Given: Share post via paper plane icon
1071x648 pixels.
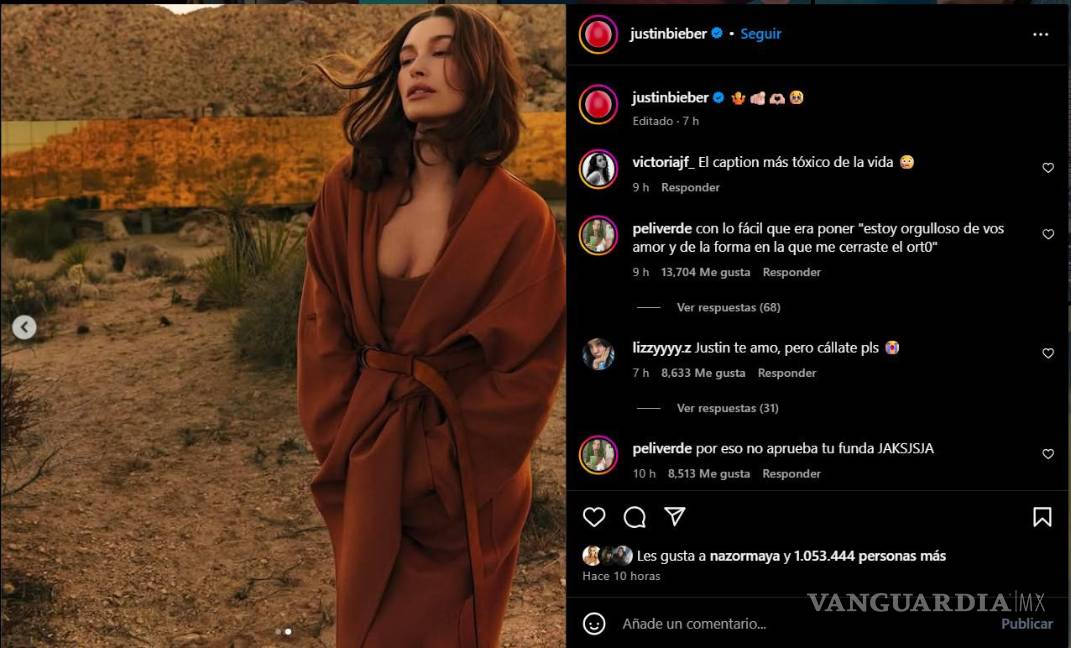Looking at the screenshot, I should 675,516.
